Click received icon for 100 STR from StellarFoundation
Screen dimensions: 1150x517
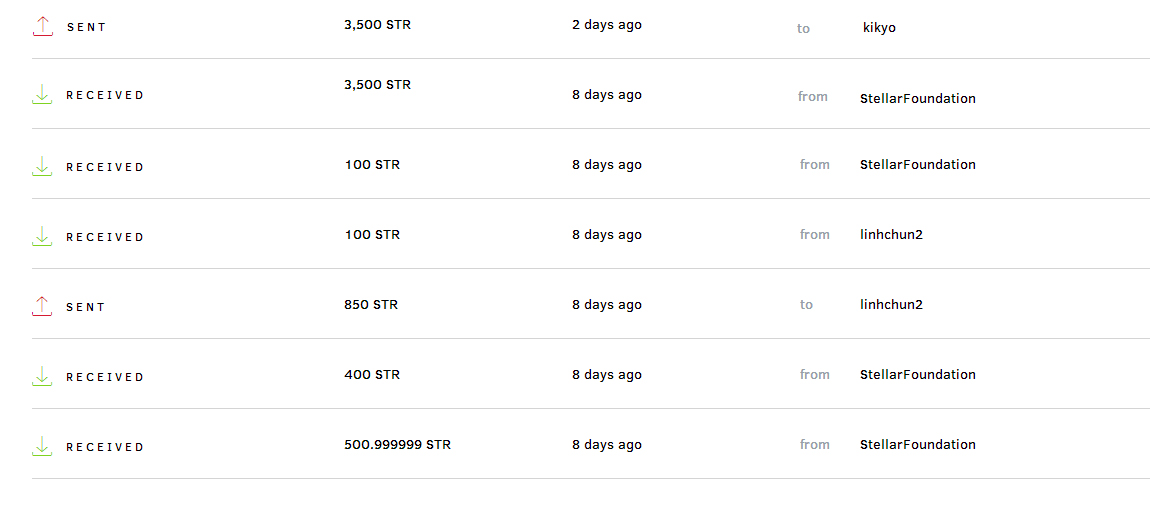pos(42,166)
